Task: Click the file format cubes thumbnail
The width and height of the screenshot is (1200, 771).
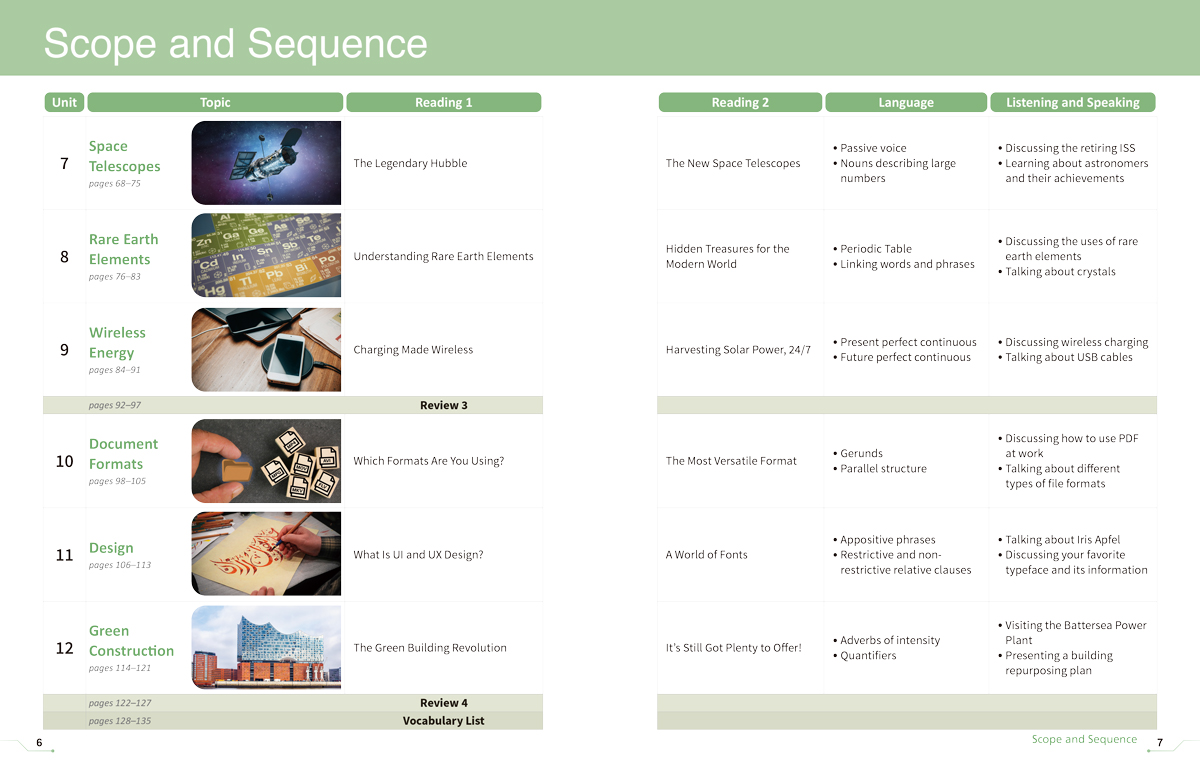Action: [266, 460]
